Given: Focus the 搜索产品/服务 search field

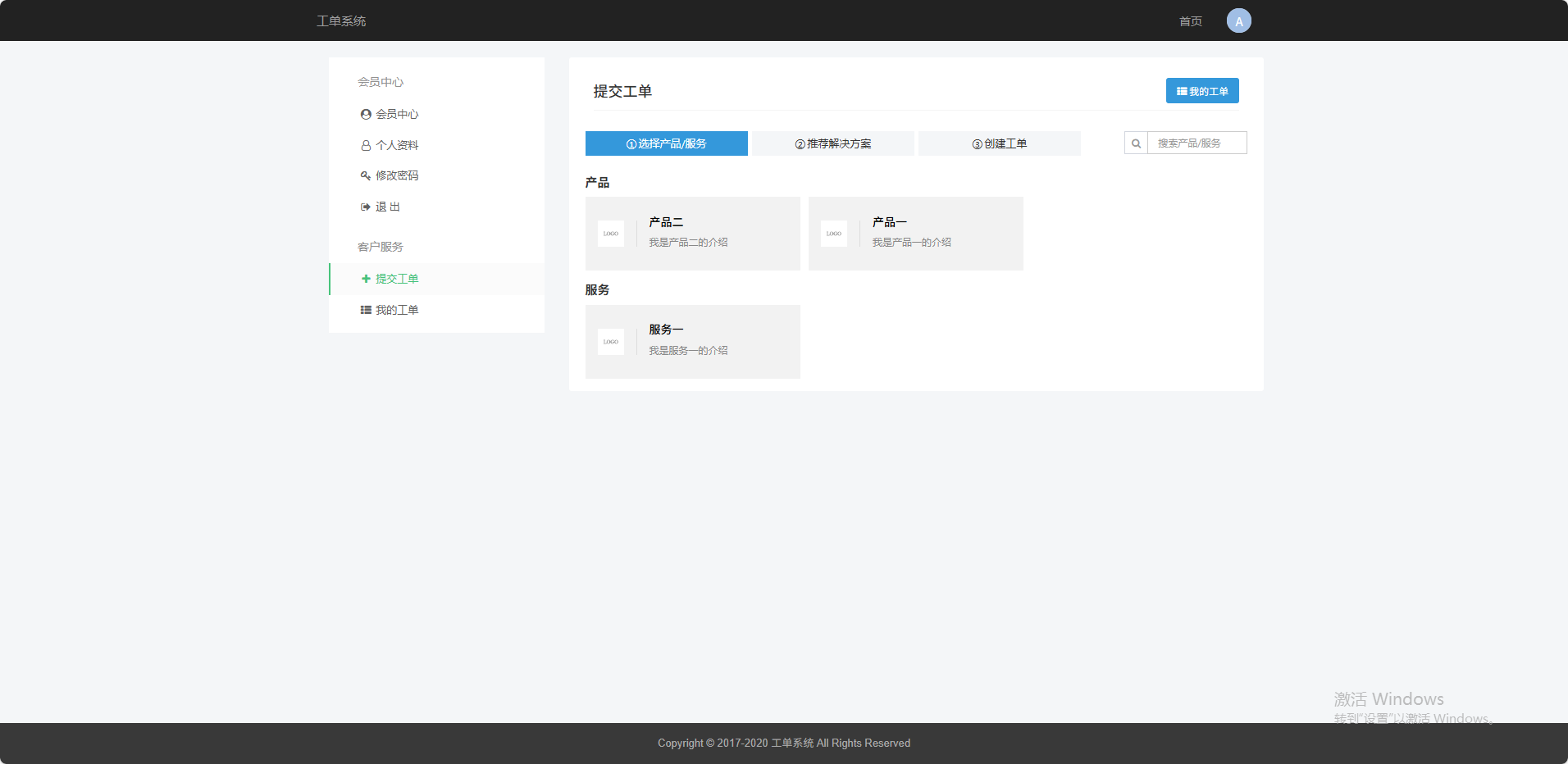Looking at the screenshot, I should click(x=1197, y=143).
